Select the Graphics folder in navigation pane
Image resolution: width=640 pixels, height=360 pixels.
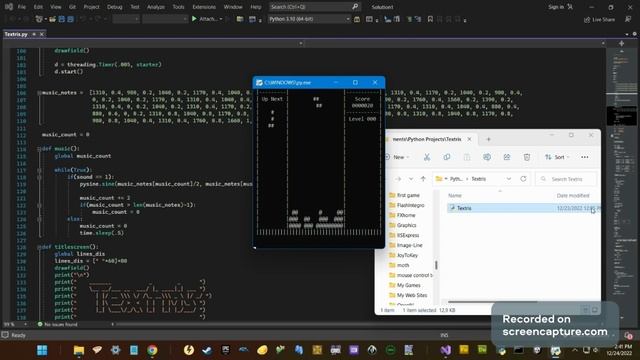[x=407, y=225]
